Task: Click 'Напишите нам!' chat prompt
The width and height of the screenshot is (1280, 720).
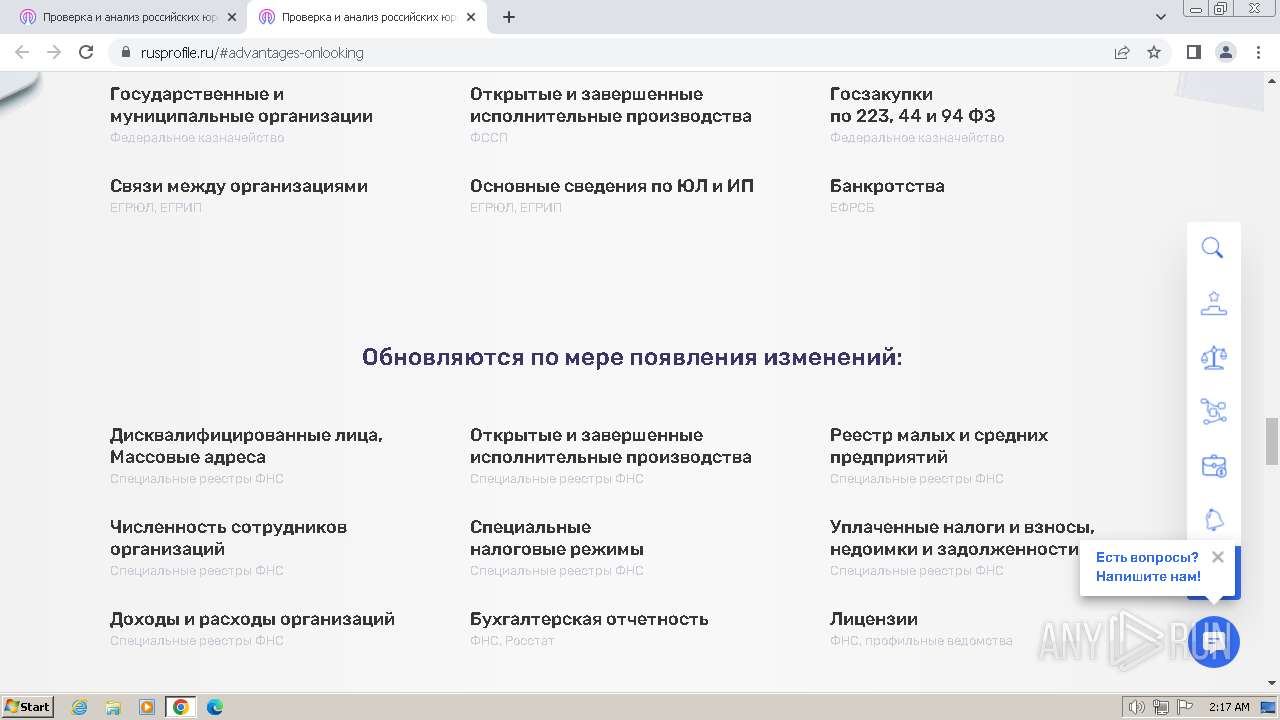Action: tap(1148, 576)
